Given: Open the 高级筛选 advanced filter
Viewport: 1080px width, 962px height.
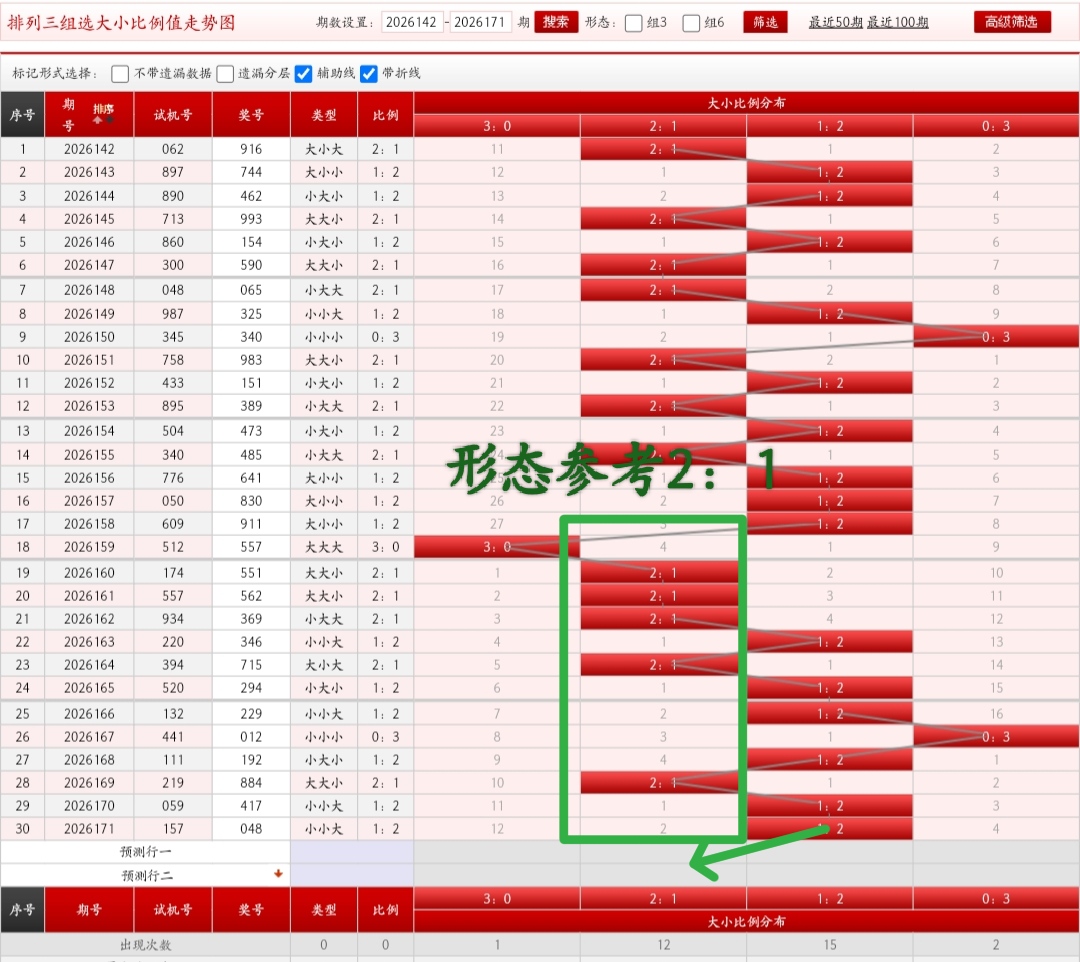Looking at the screenshot, I should point(1012,22).
